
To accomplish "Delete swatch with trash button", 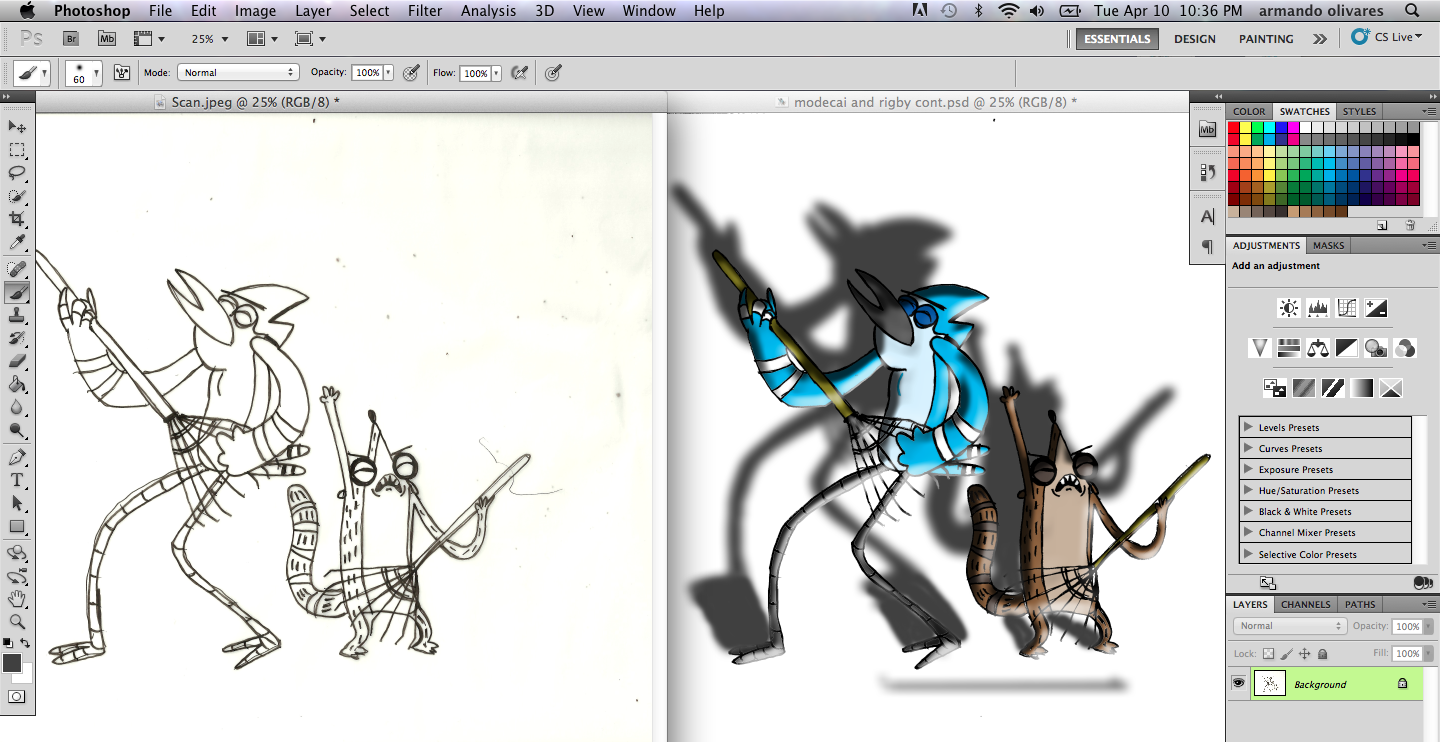I will [x=1410, y=226].
